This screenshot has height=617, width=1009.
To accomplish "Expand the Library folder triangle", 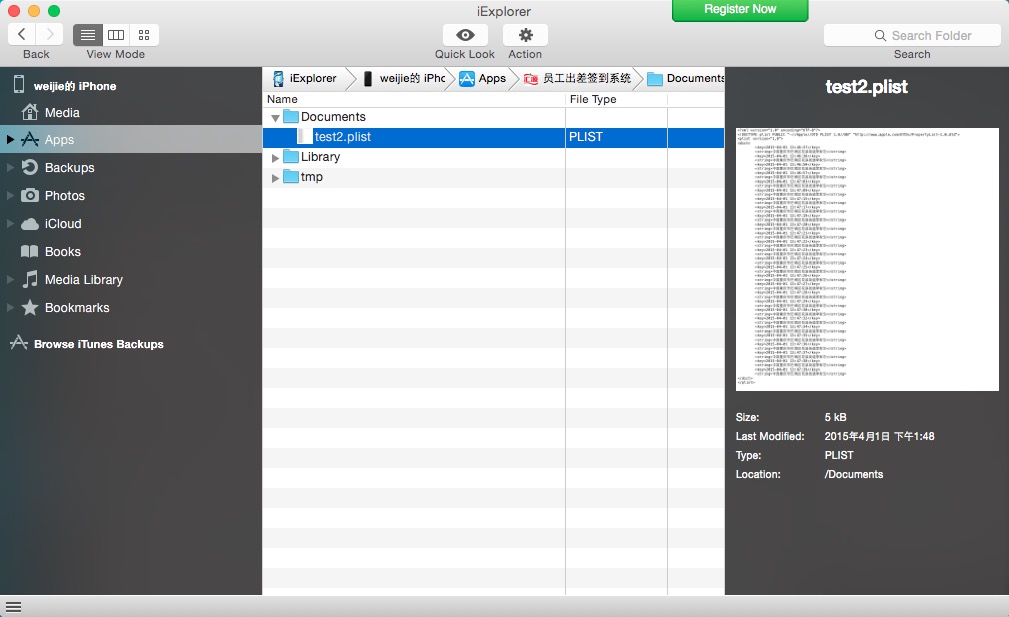I will click(275, 158).
